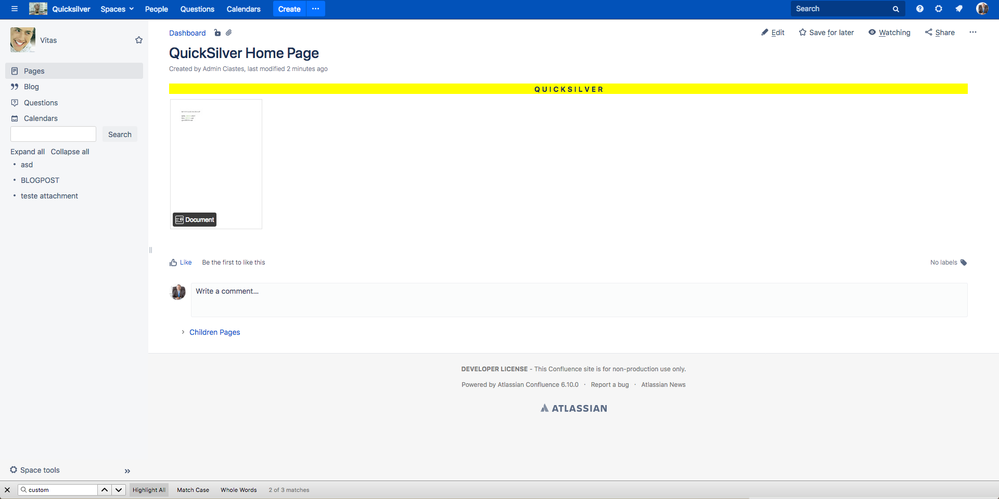The height and width of the screenshot is (499, 999).
Task: Jump to the previous find match
Action: [104, 490]
